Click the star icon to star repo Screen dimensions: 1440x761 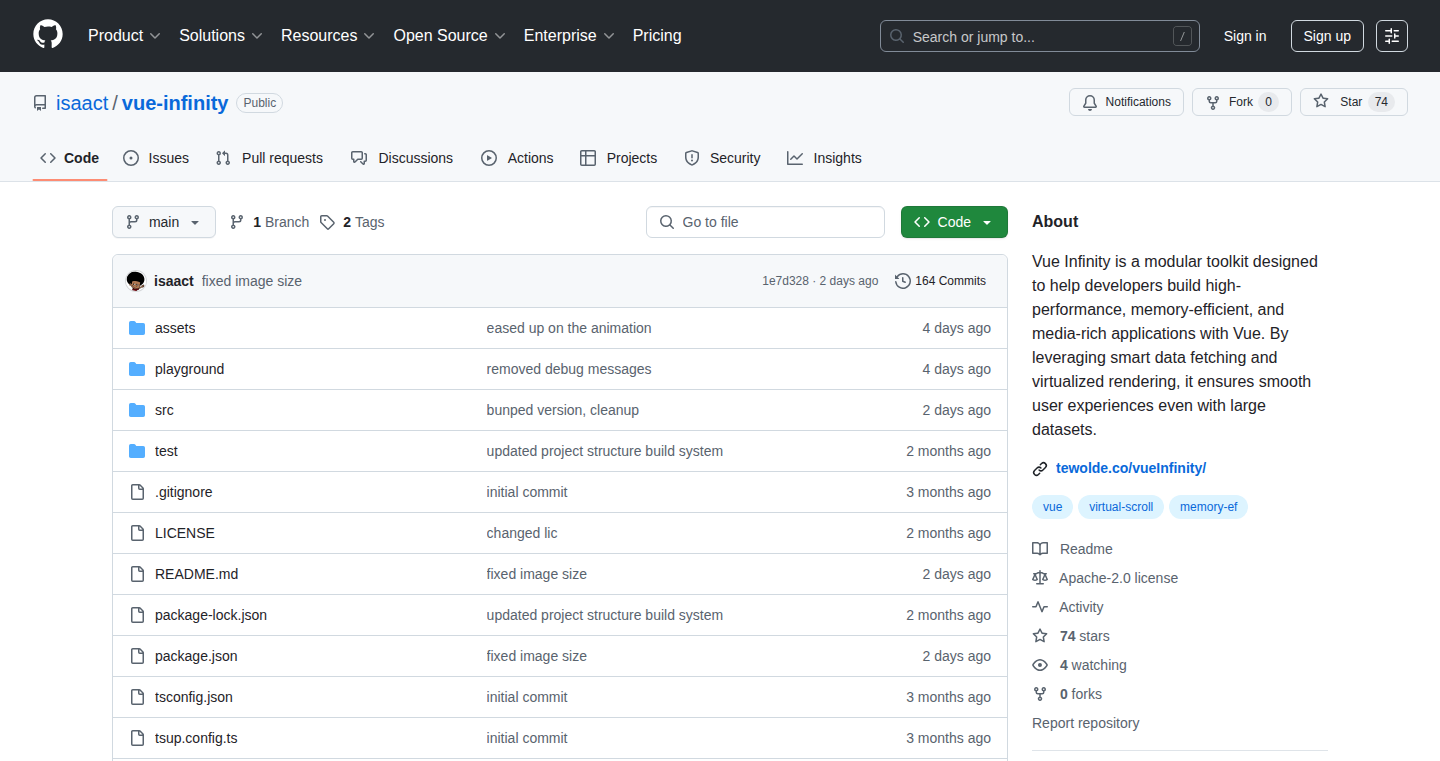pyautogui.click(x=1321, y=102)
